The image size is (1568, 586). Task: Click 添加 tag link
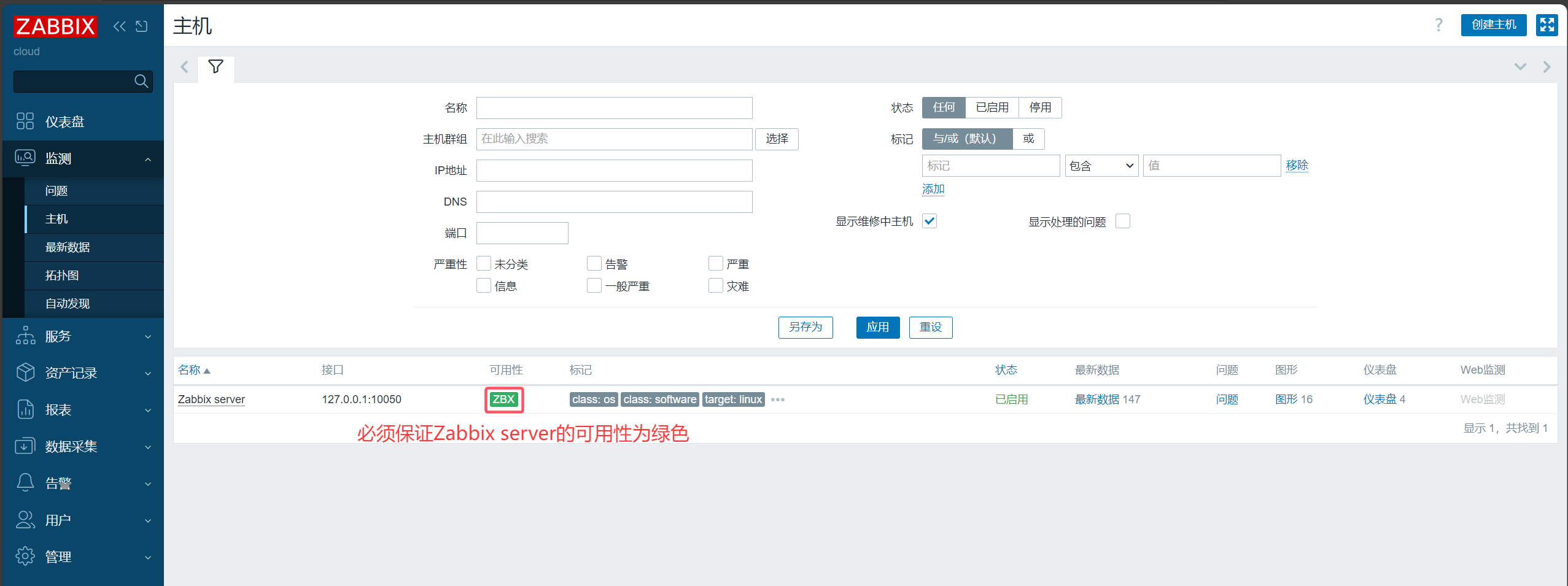click(933, 189)
